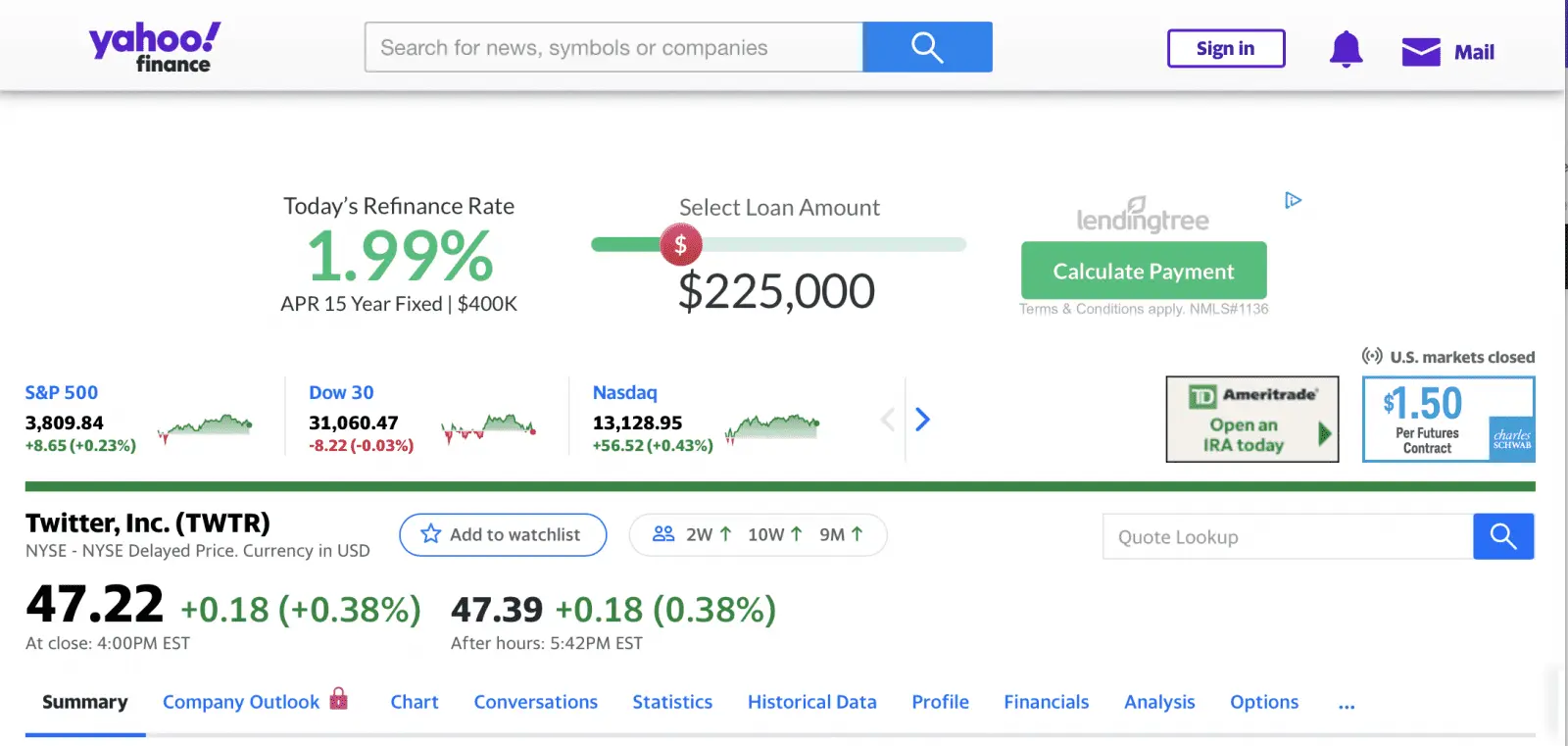The width and height of the screenshot is (1568, 746).
Task: Click the AdChoices triangle icon
Action: tap(1293, 200)
